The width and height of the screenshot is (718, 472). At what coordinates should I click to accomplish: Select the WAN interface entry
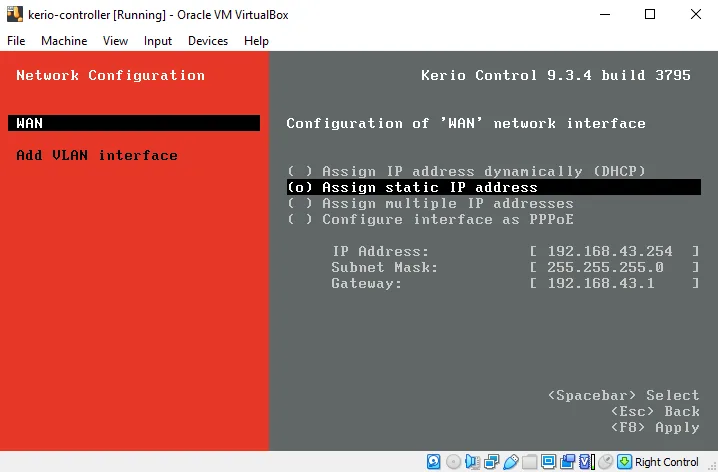[134, 123]
